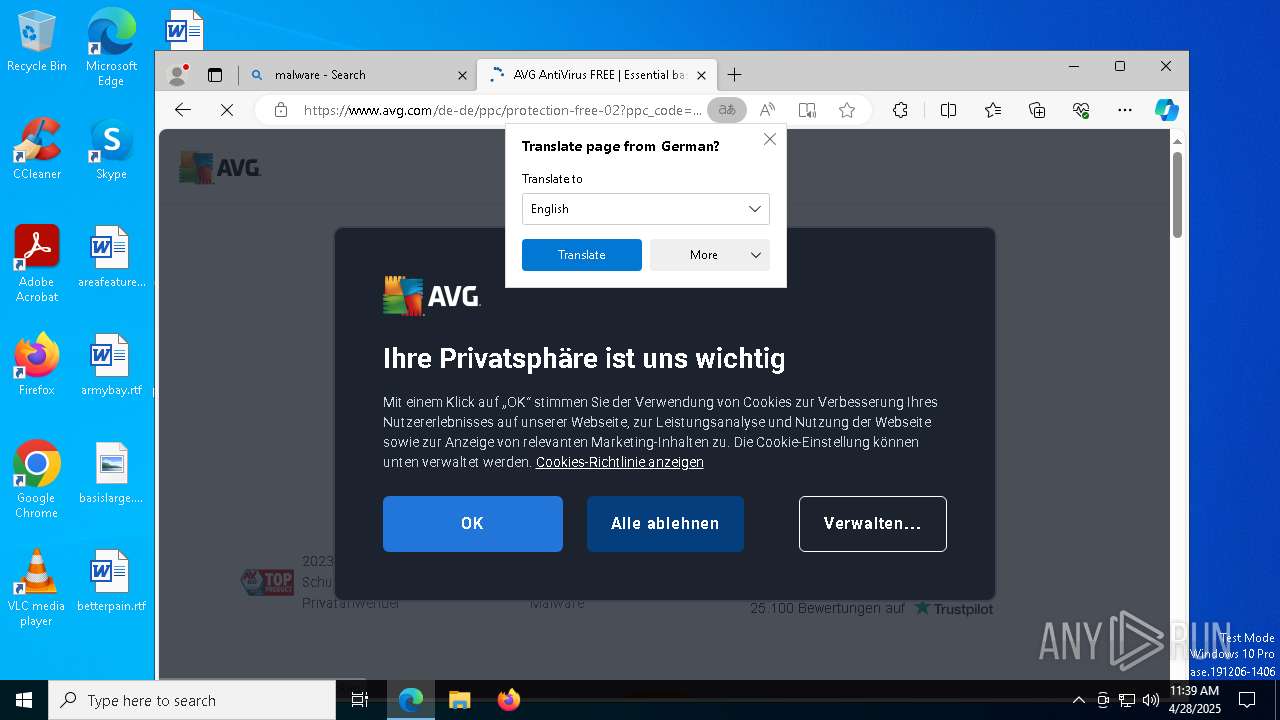Open Read aloud icon
The image size is (1280, 720).
coord(767,110)
